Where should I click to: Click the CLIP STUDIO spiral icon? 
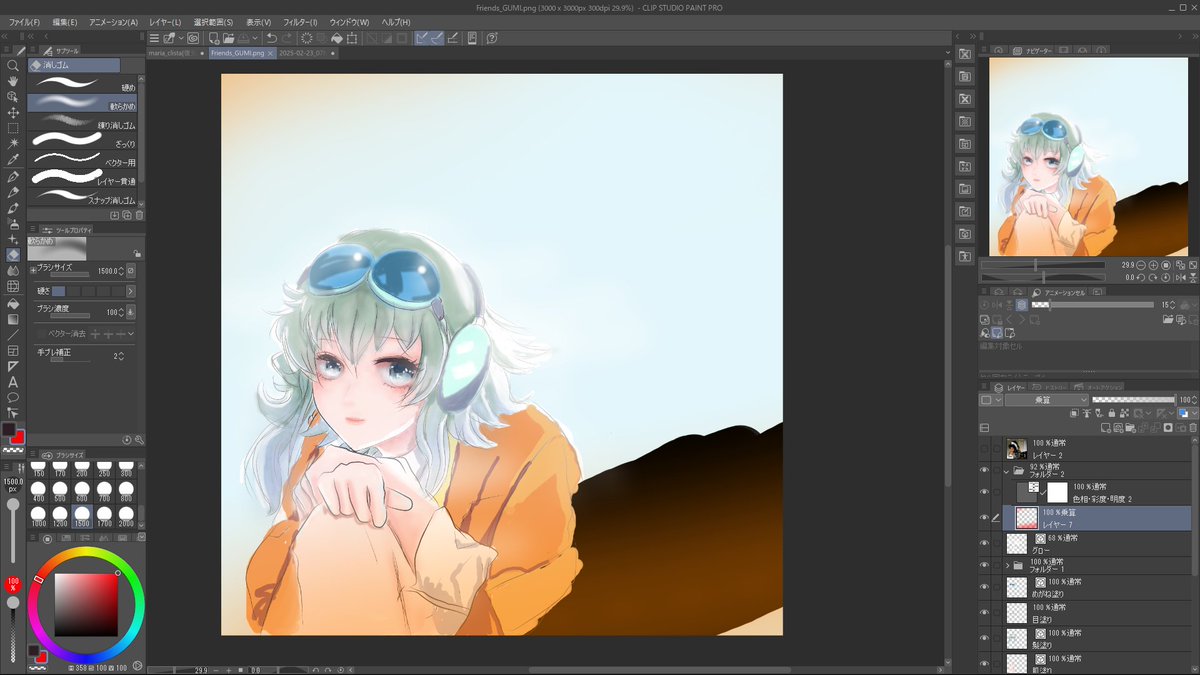(x=193, y=38)
